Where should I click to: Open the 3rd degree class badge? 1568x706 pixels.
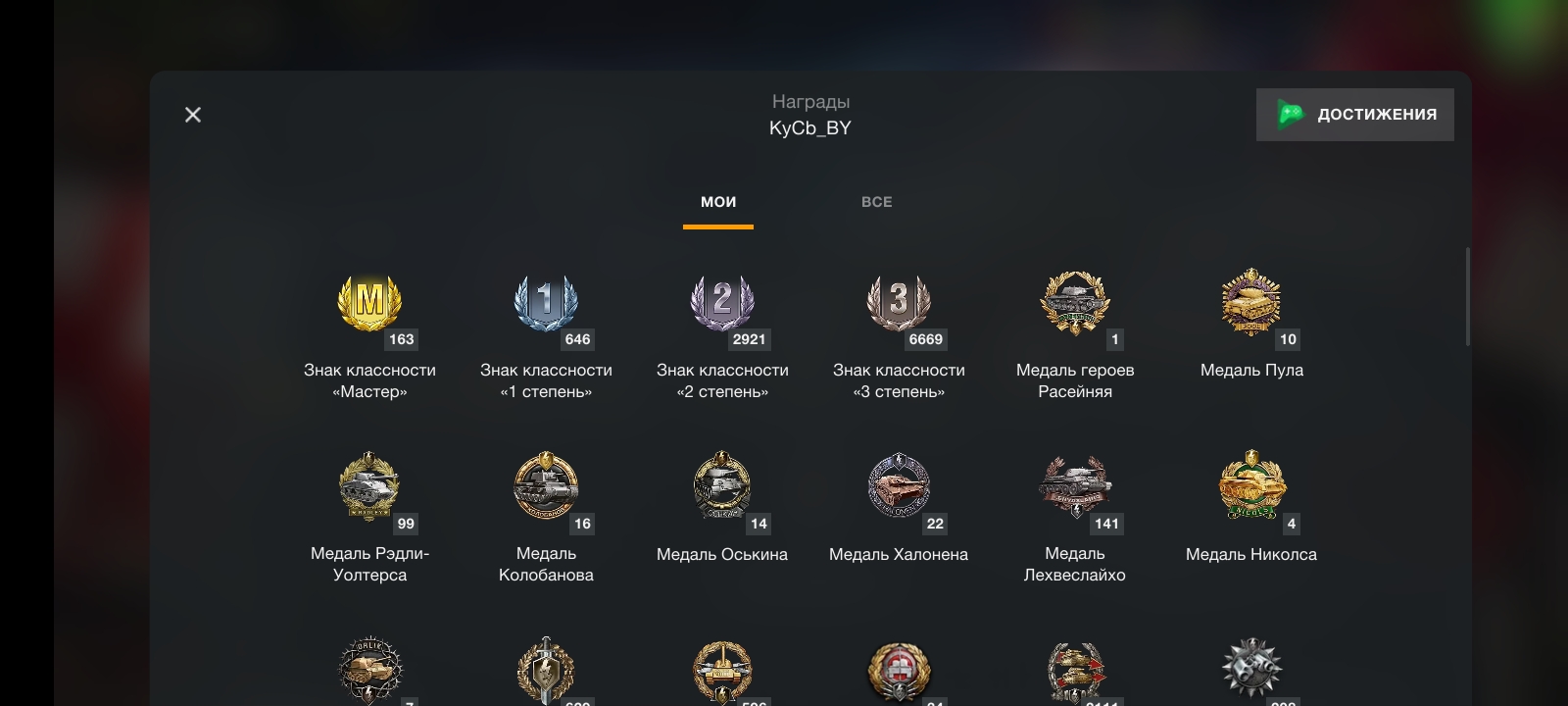pos(899,302)
